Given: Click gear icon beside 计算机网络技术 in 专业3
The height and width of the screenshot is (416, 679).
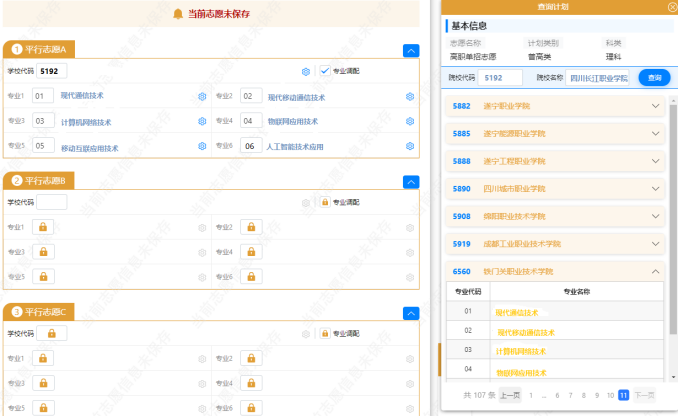Looking at the screenshot, I should pyautogui.click(x=202, y=121).
